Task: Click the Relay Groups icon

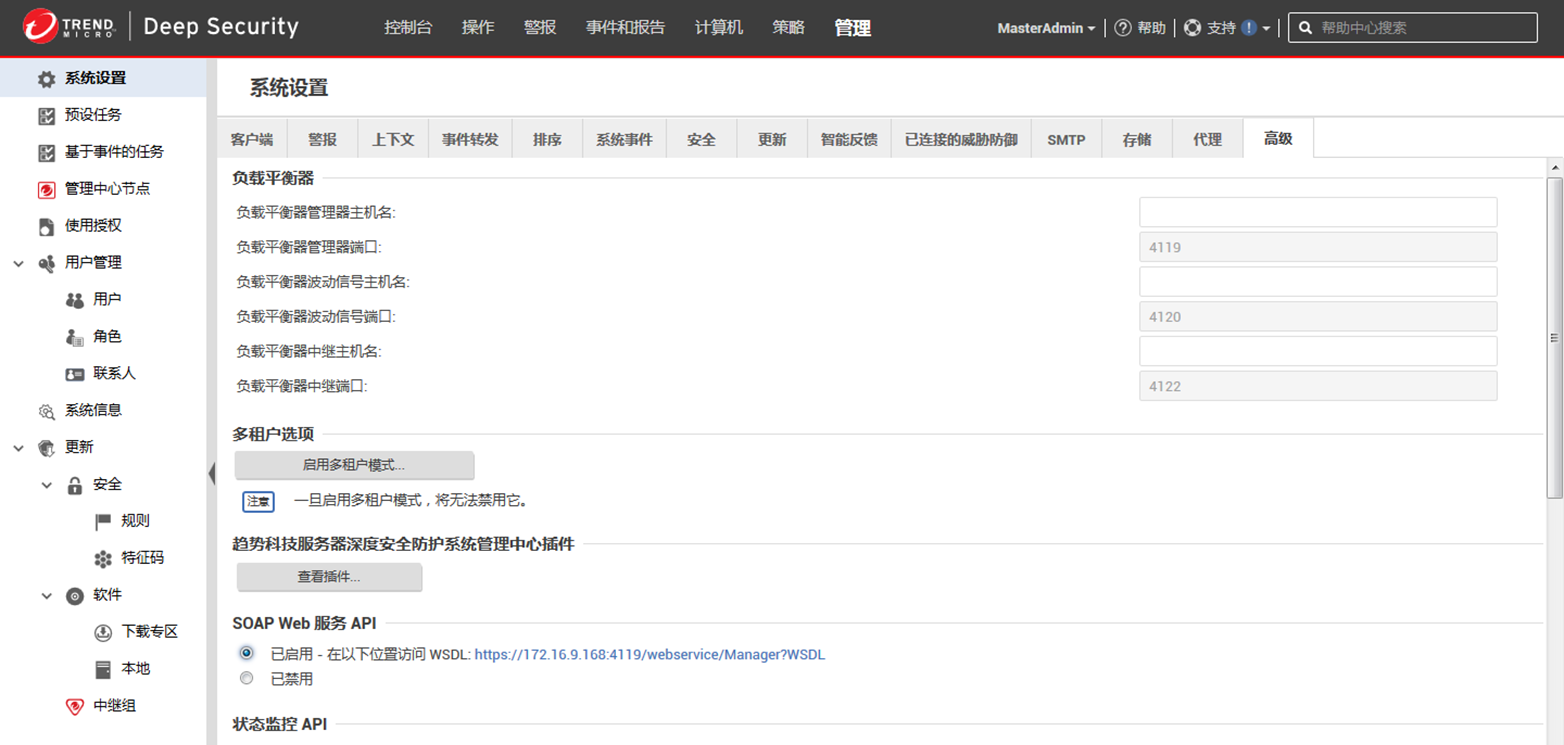Action: 74,706
